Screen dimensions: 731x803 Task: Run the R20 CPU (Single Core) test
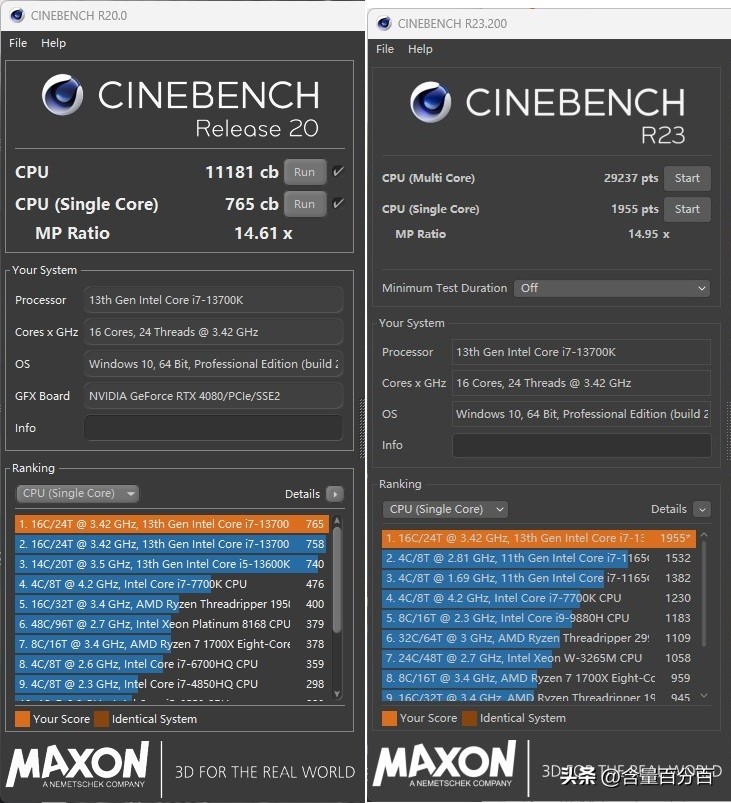[305, 204]
